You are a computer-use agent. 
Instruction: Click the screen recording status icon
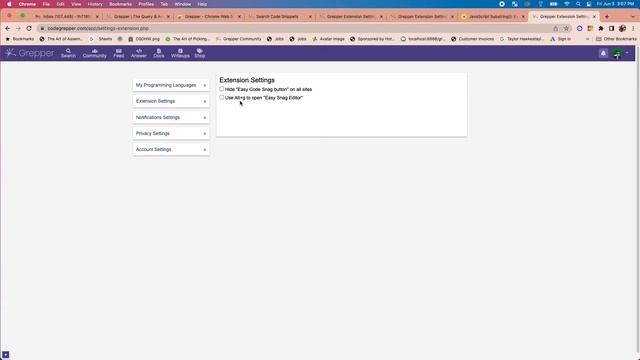pos(502,4)
